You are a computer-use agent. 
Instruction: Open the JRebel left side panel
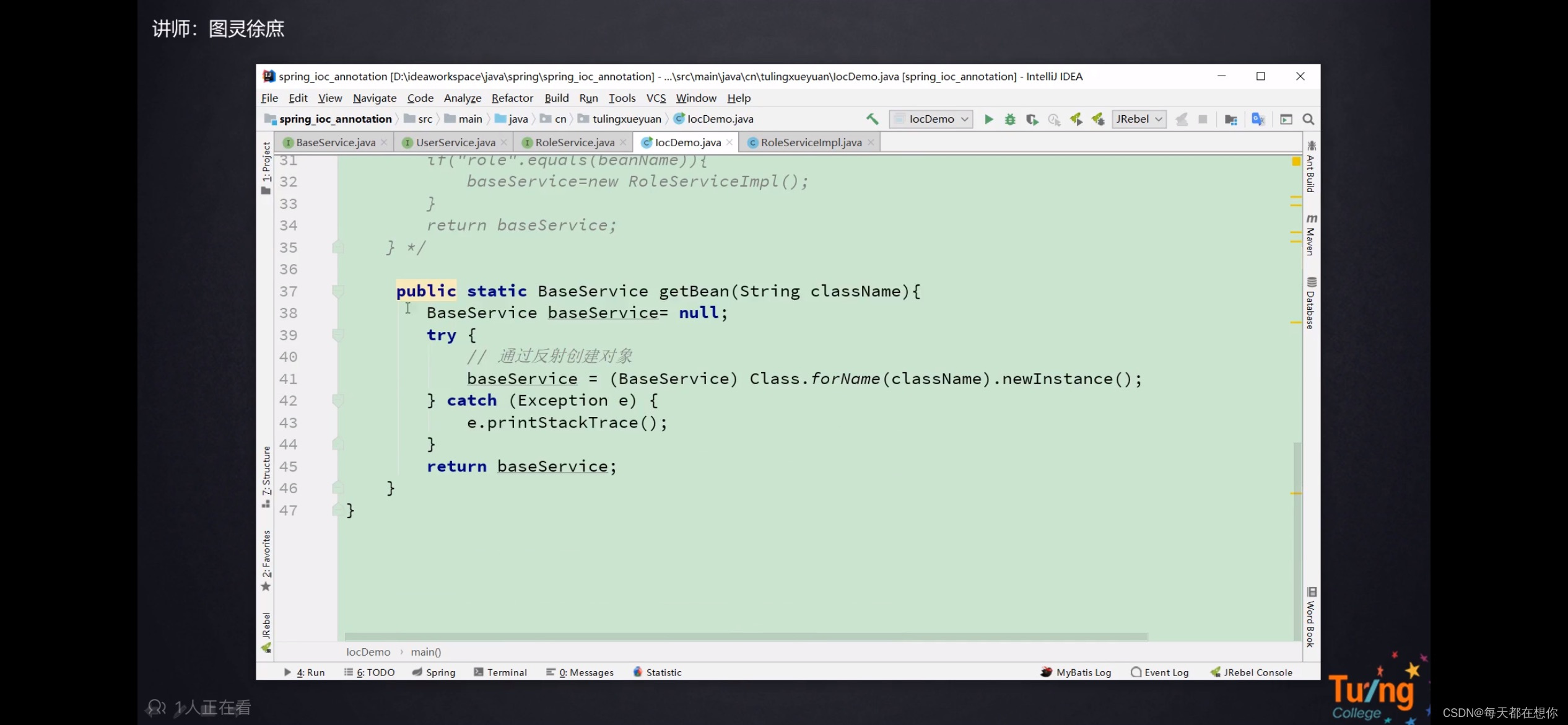[266, 632]
